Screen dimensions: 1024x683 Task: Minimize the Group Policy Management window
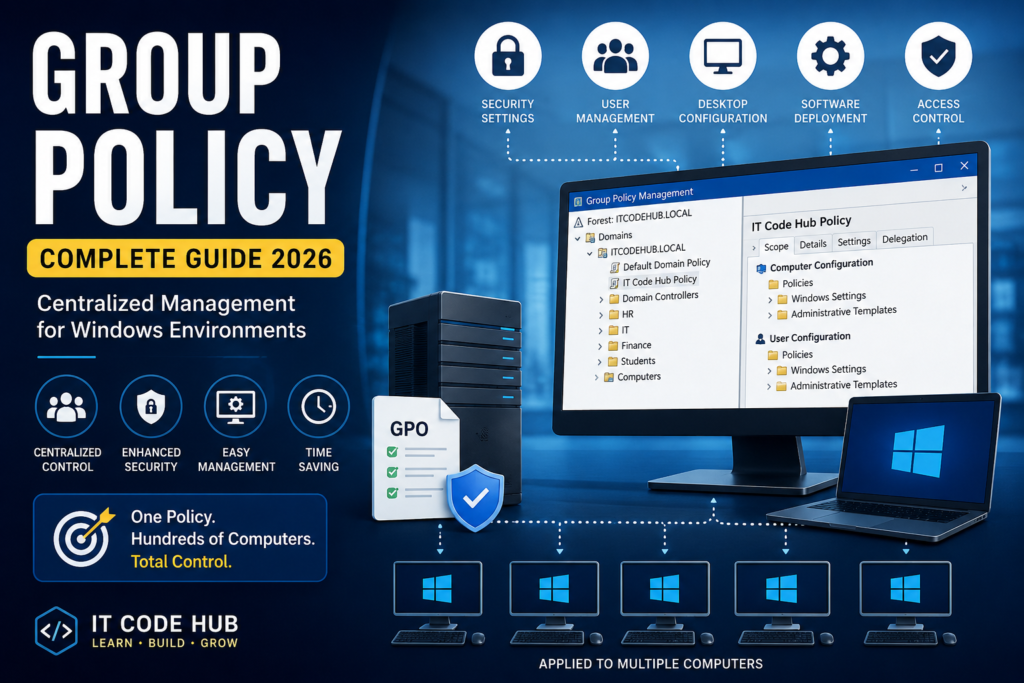(x=914, y=170)
